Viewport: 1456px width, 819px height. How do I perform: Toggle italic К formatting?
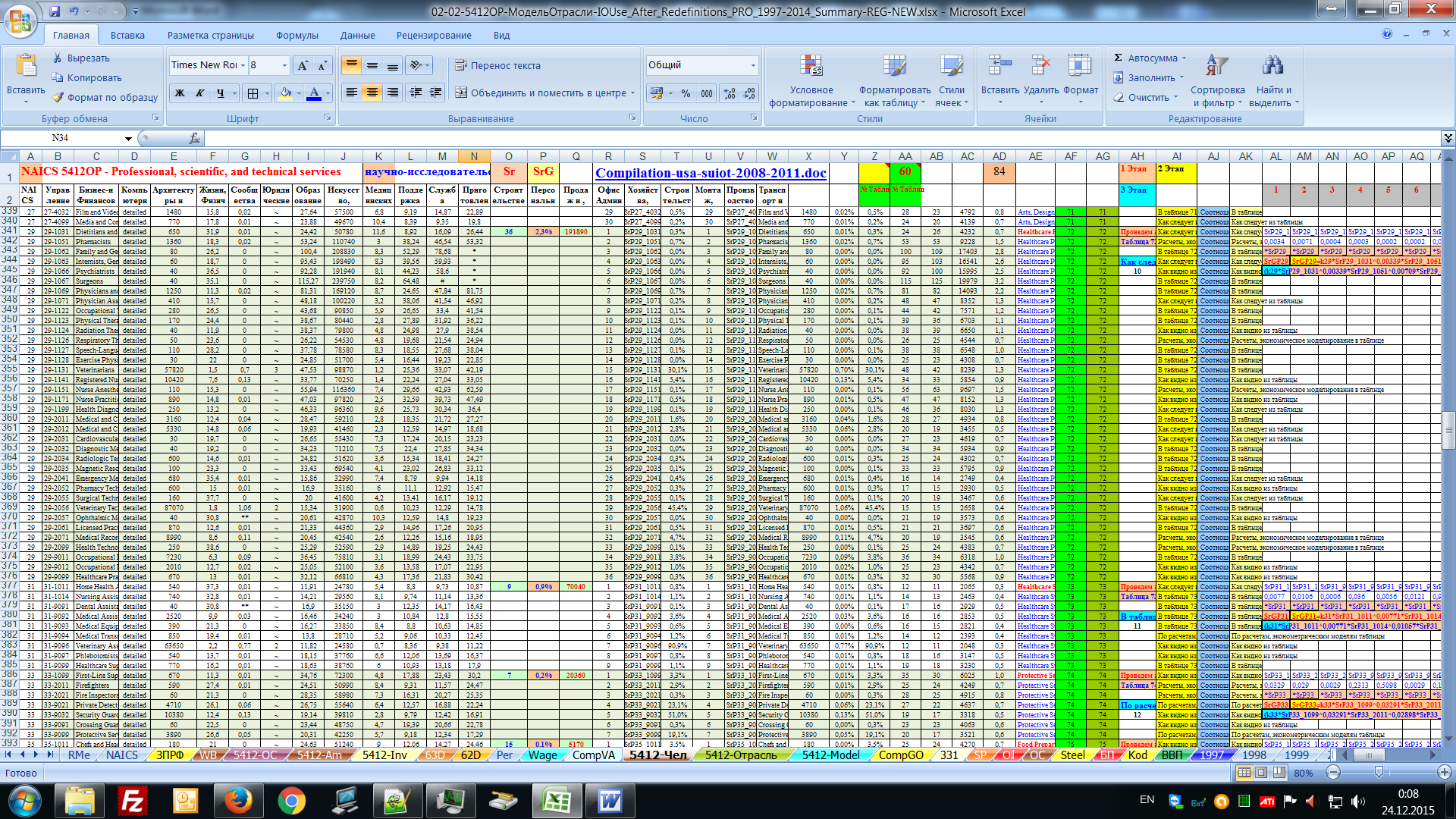coord(200,93)
